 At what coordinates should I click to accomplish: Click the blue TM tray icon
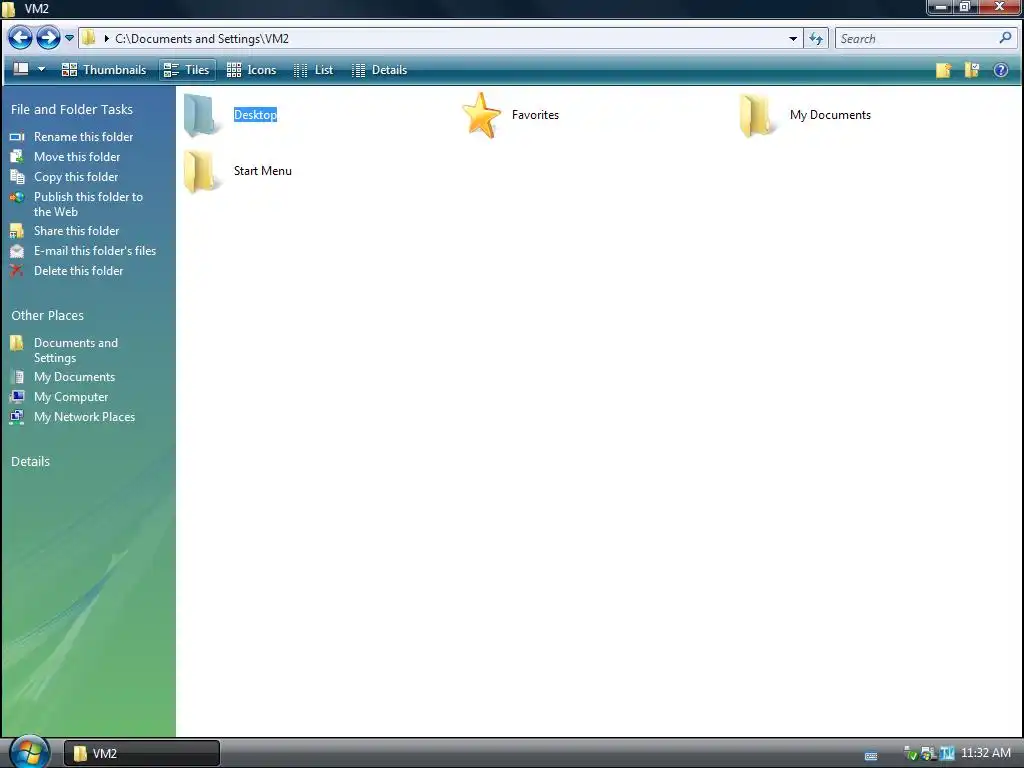click(x=947, y=754)
